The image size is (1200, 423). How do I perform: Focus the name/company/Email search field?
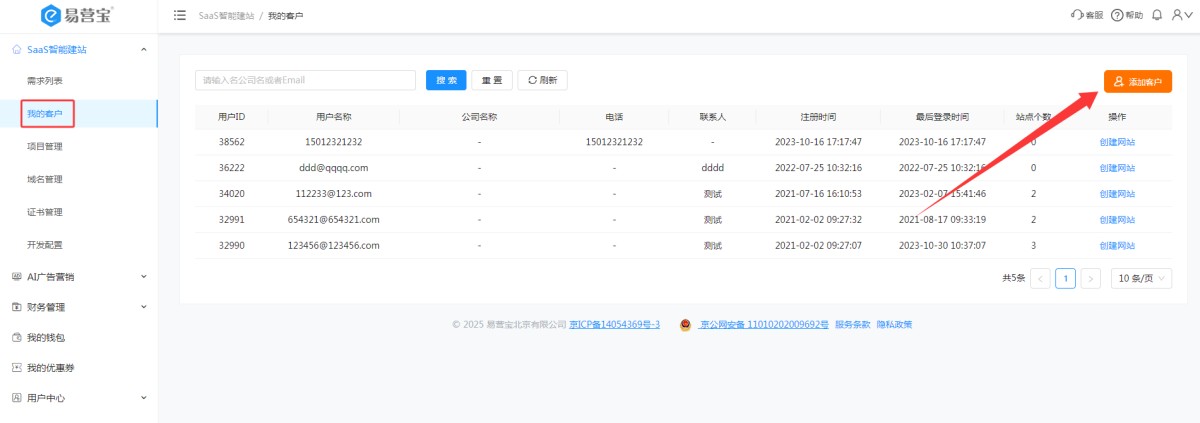point(305,80)
